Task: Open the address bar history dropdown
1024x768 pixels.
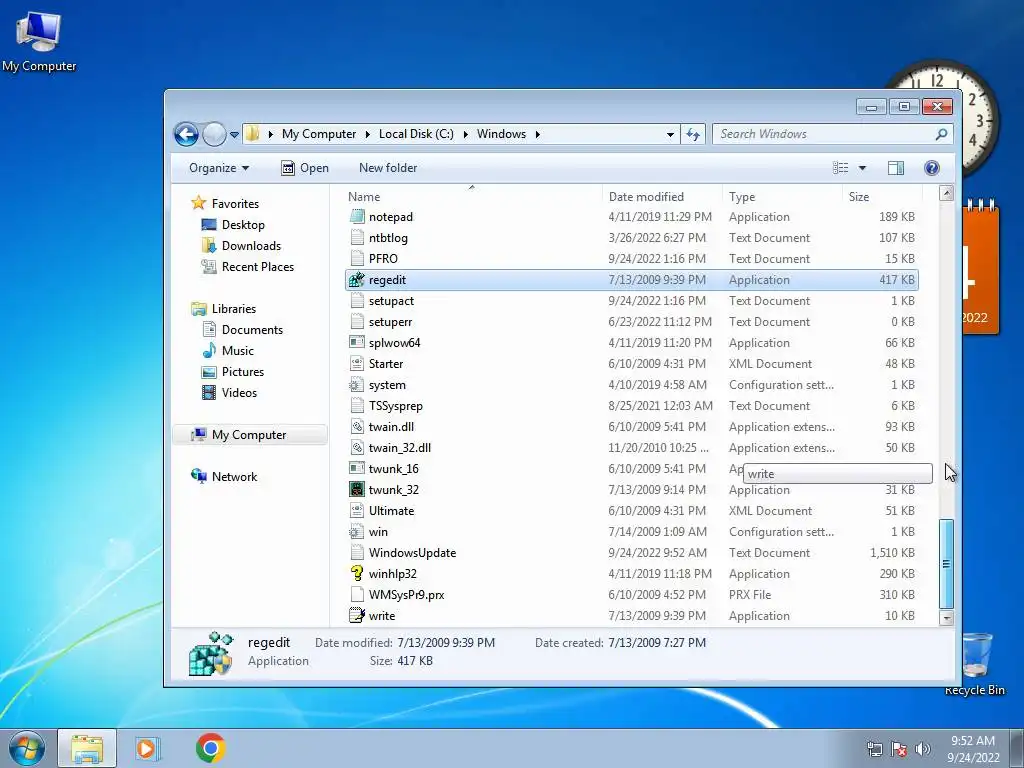Action: (670, 135)
